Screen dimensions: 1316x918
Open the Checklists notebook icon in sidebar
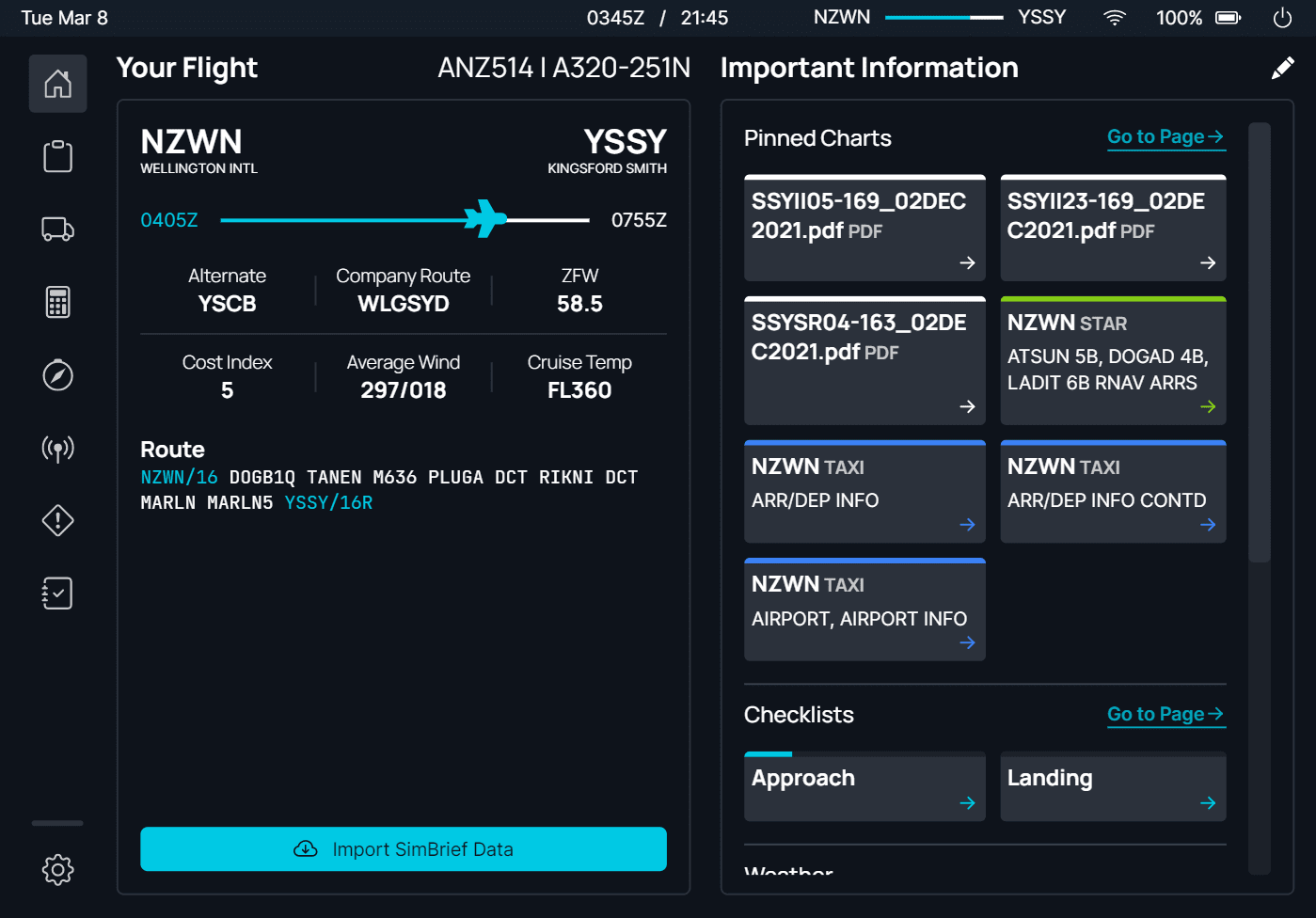point(58,594)
